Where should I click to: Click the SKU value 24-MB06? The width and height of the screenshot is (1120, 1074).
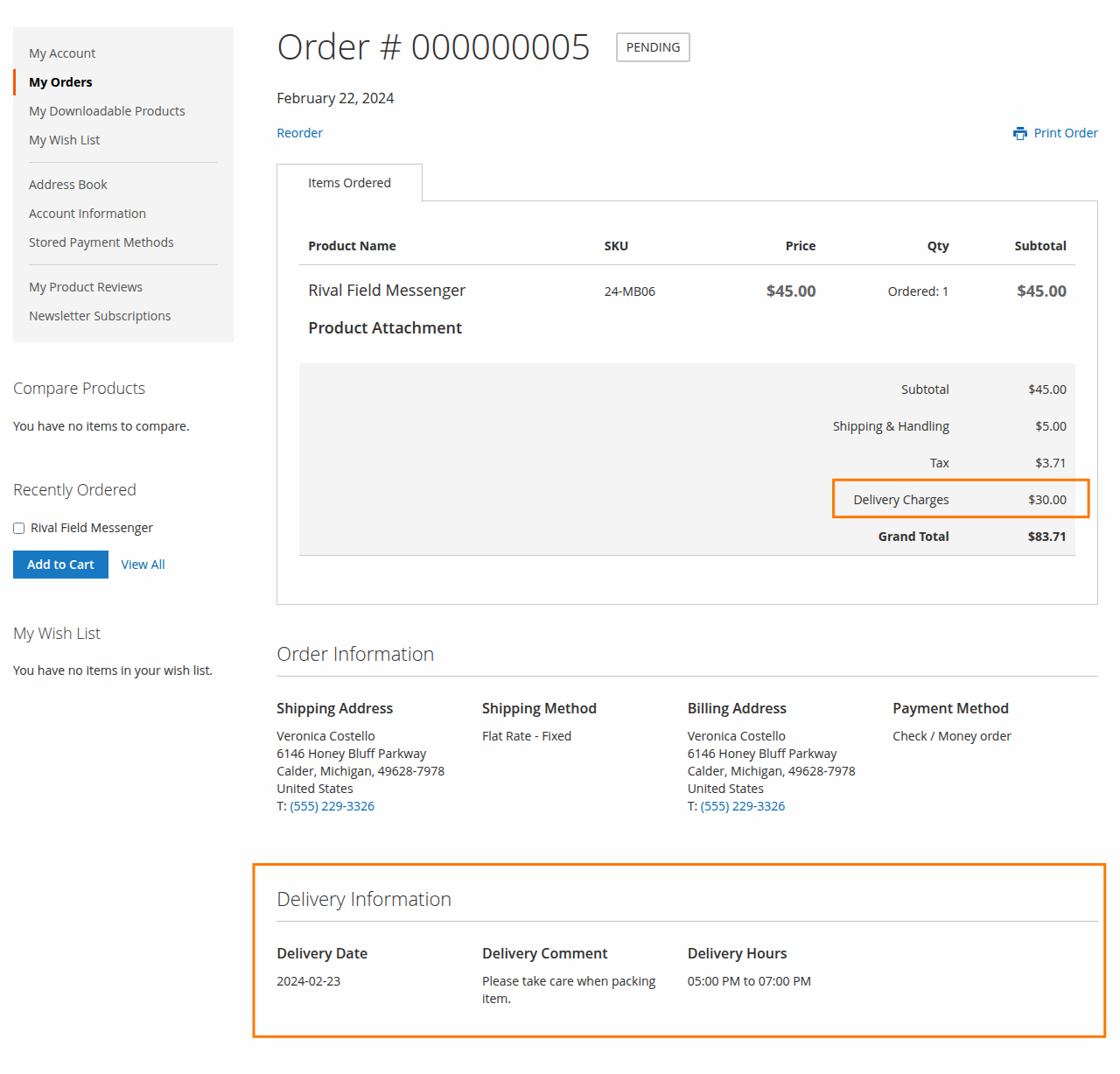click(x=630, y=291)
